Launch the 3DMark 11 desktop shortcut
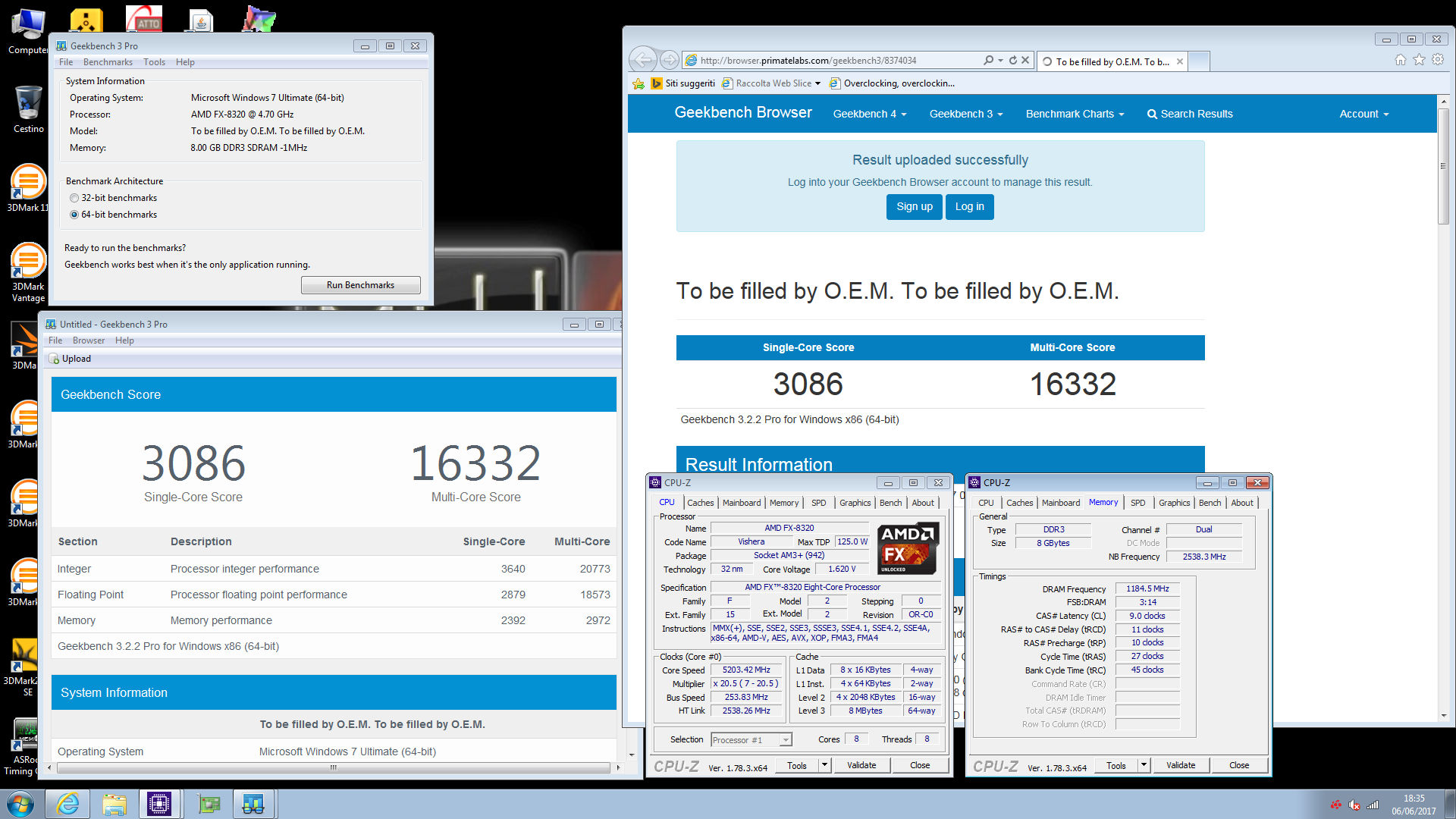 click(x=28, y=188)
